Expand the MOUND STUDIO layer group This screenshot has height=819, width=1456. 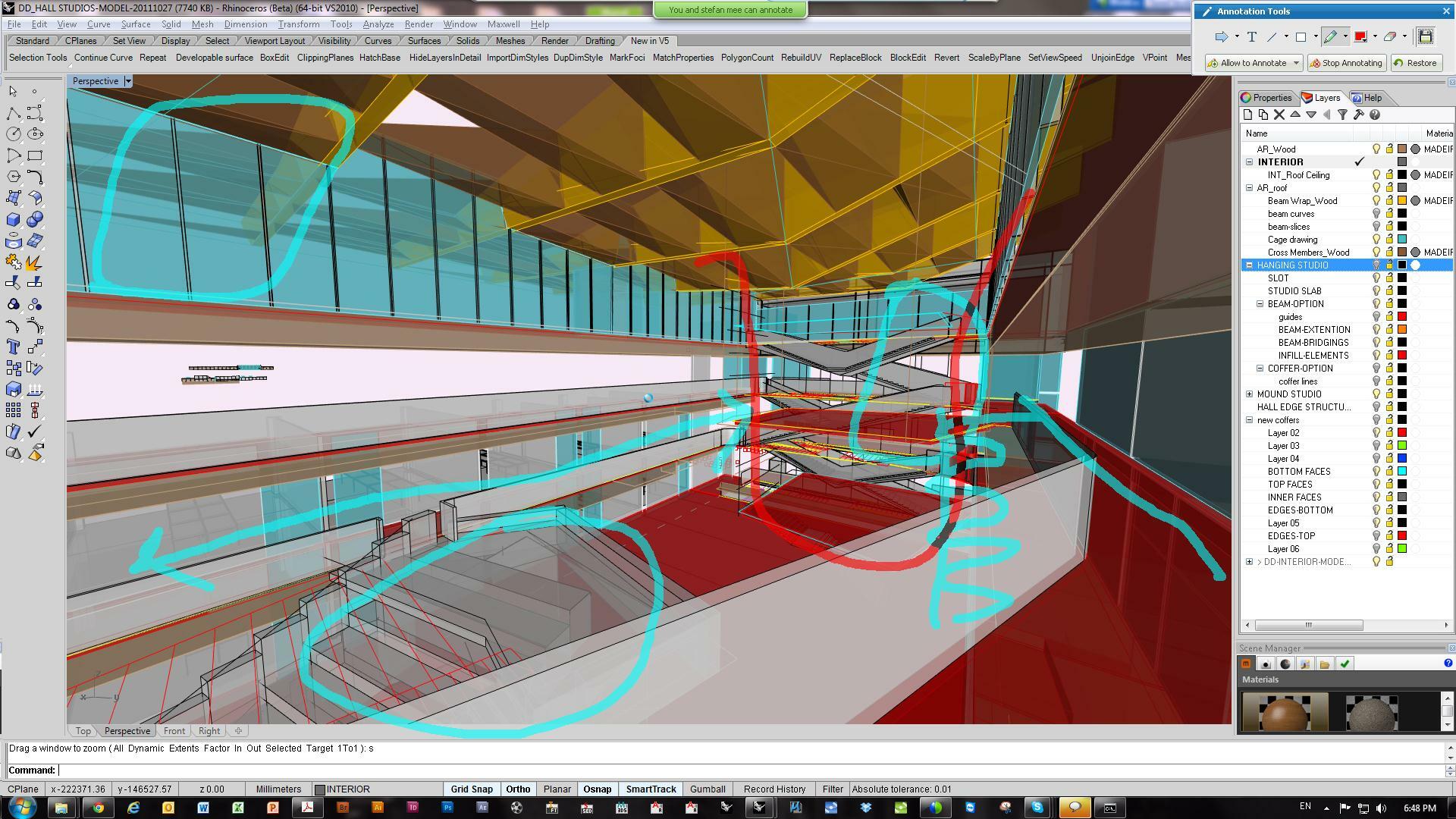point(1250,394)
